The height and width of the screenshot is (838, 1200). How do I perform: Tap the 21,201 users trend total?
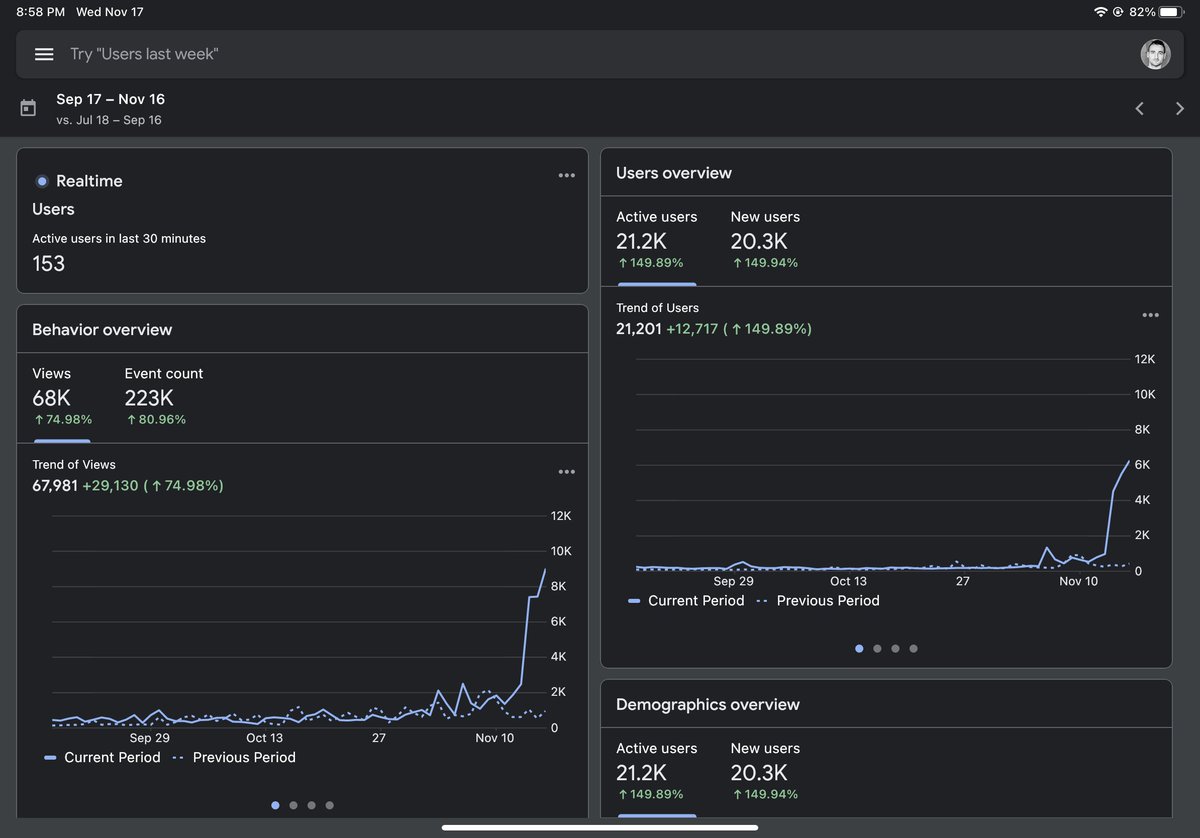tap(639, 329)
